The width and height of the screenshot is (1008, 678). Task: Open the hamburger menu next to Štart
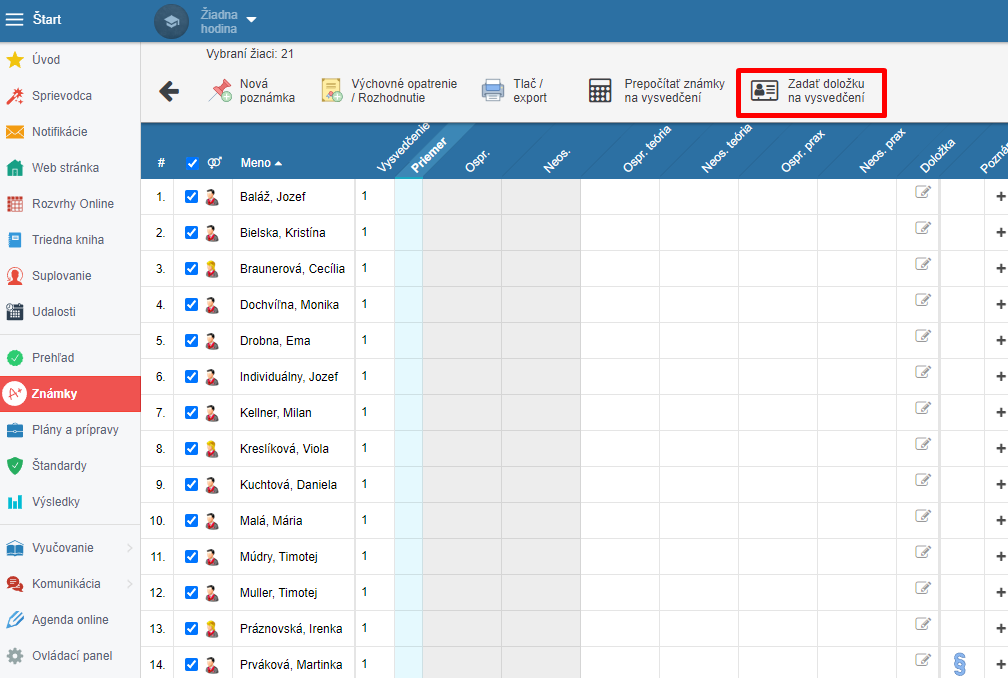[14, 19]
